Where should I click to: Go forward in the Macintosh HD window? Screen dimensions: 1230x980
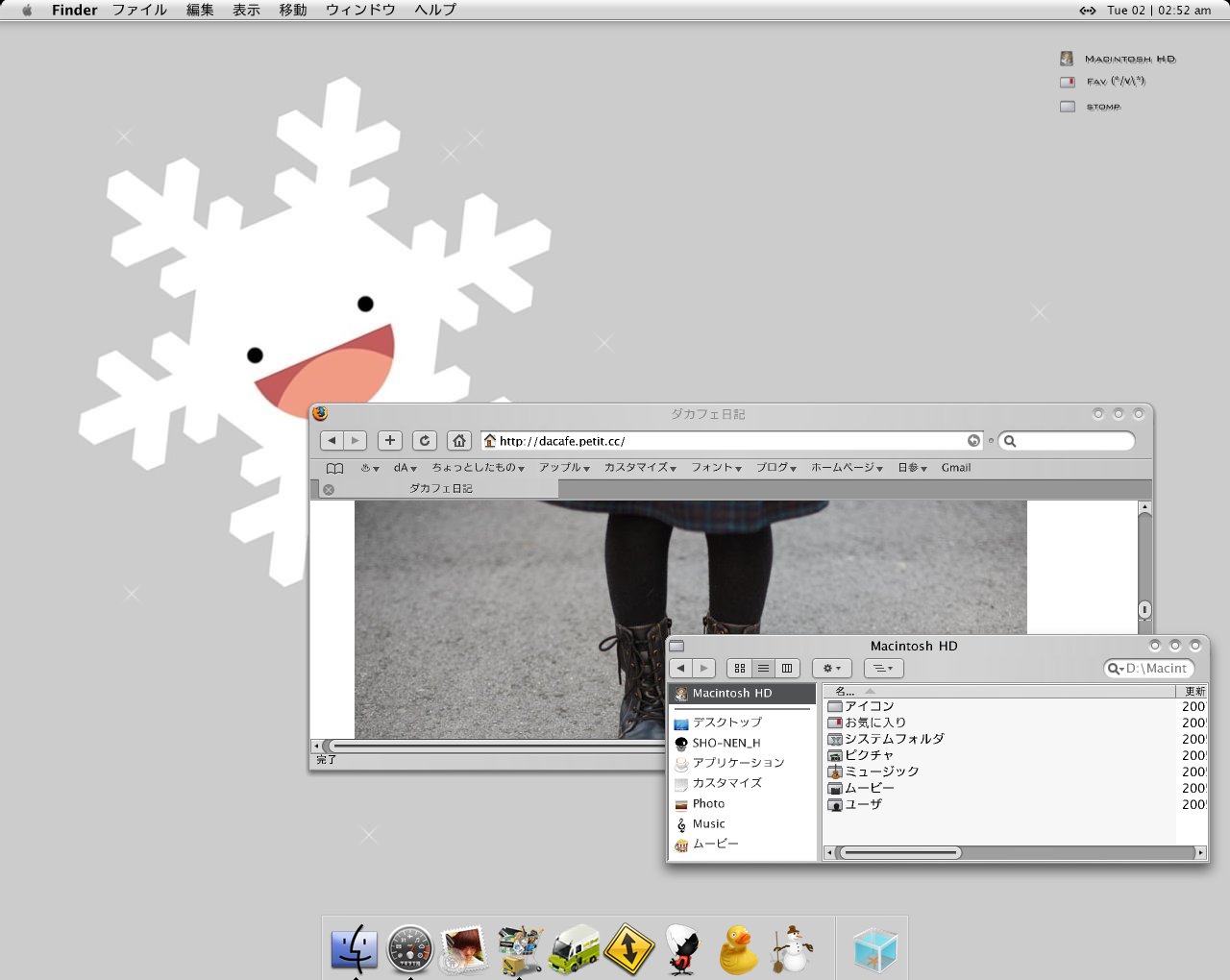[x=704, y=668]
